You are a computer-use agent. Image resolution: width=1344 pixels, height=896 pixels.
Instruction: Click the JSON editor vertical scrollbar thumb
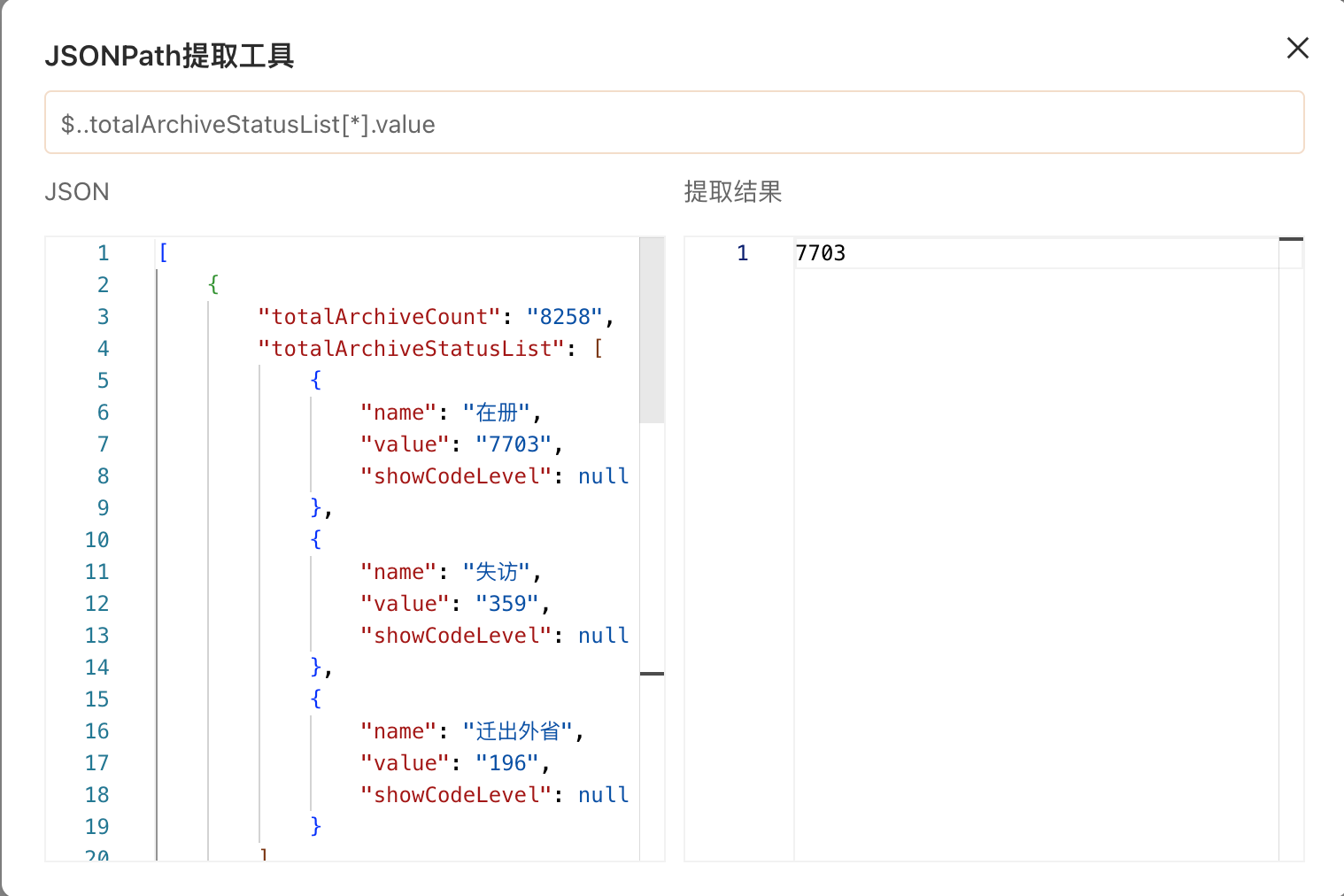pyautogui.click(x=652, y=330)
